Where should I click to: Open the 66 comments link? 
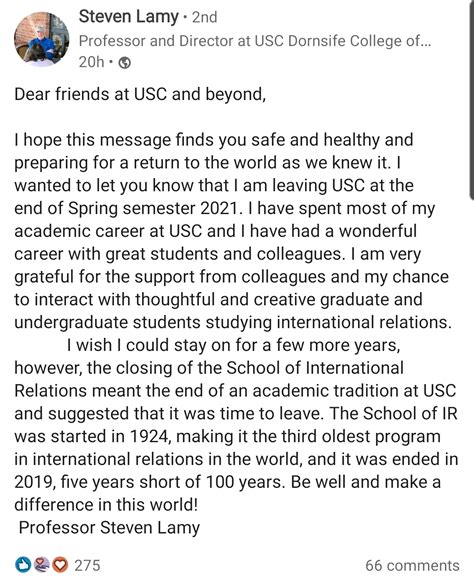412,566
